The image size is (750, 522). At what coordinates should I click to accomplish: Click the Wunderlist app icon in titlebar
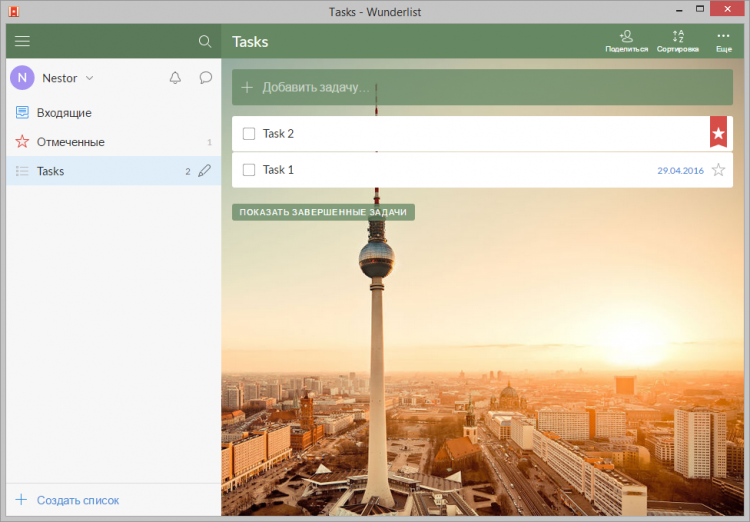[13, 11]
